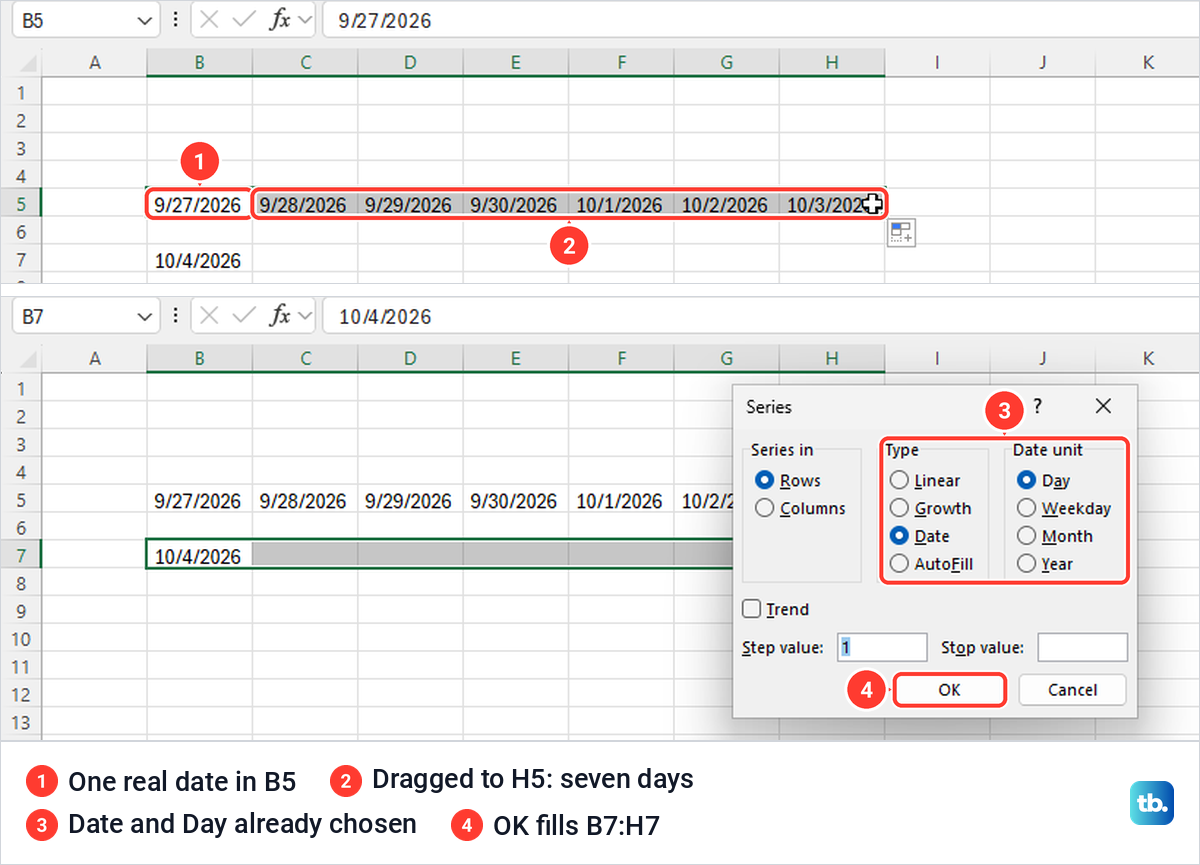This screenshot has height=865, width=1200.
Task: Select cell D5 9/29/2026 in lower sheet
Action: [410, 501]
